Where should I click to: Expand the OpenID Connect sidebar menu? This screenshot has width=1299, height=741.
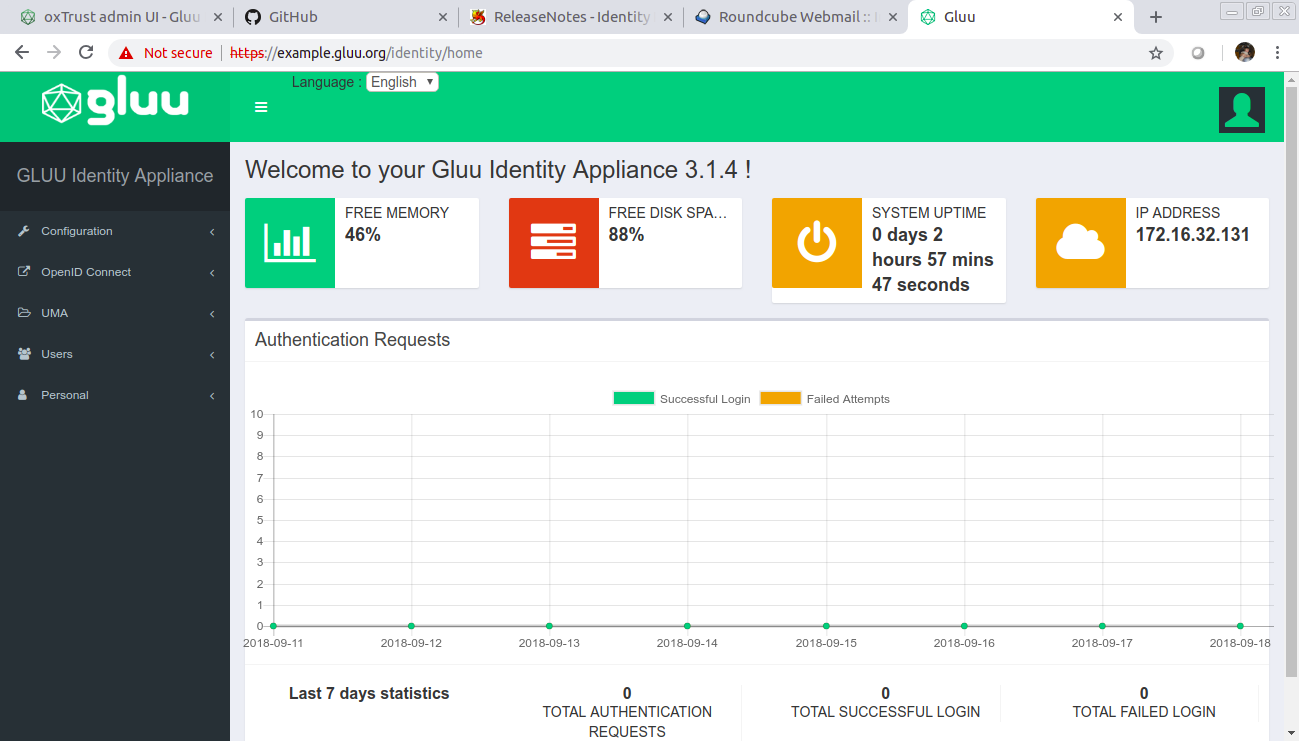click(x=86, y=272)
